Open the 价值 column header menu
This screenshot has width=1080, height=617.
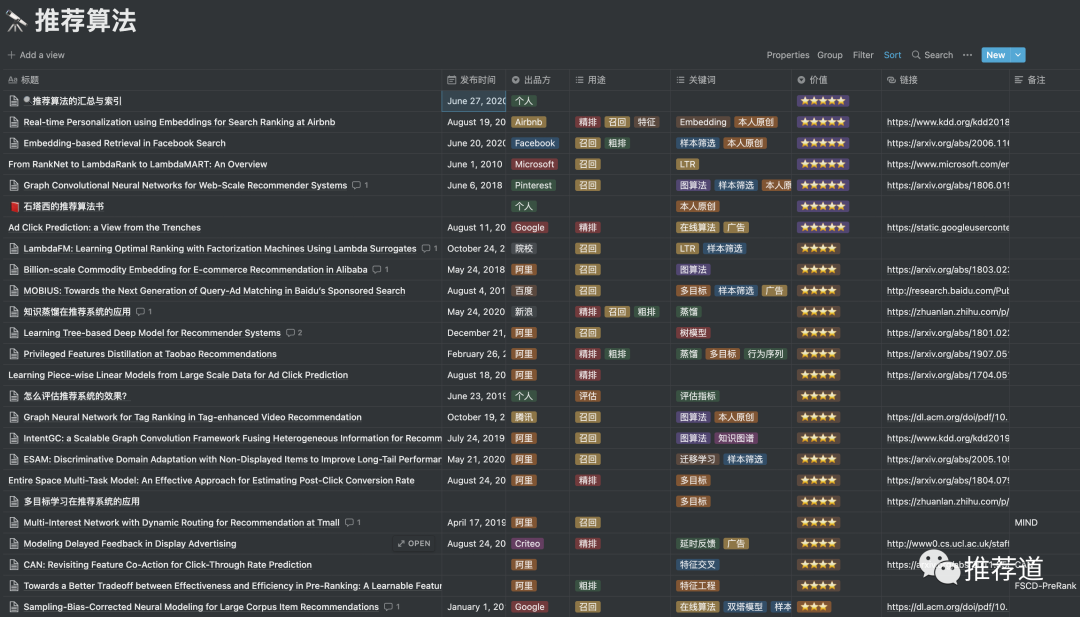817,80
